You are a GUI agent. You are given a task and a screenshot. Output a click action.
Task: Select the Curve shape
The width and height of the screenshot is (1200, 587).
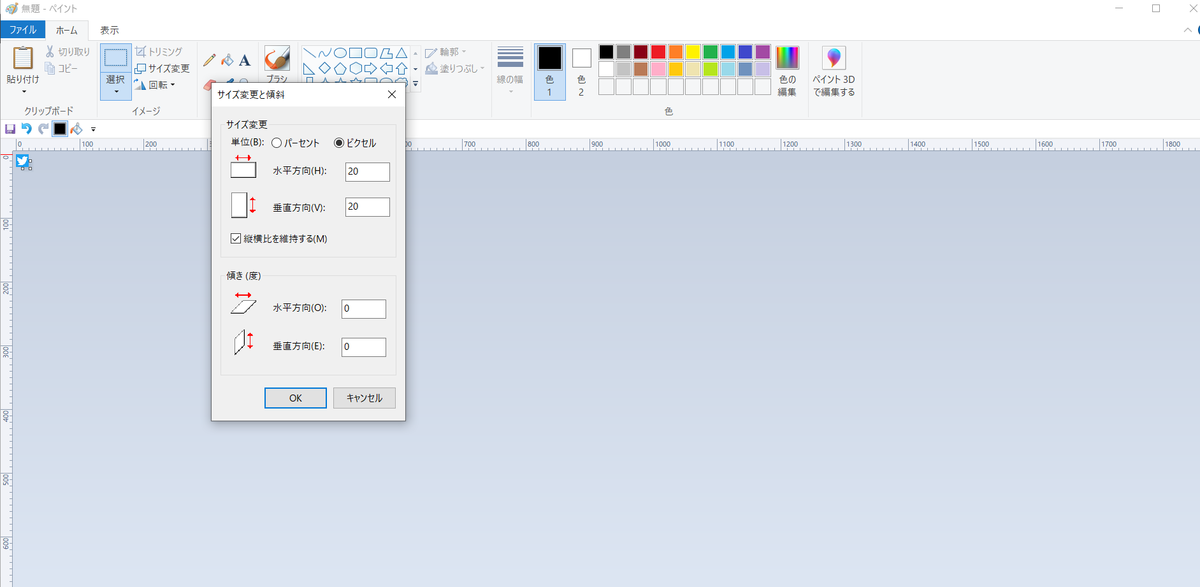[x=324, y=52]
